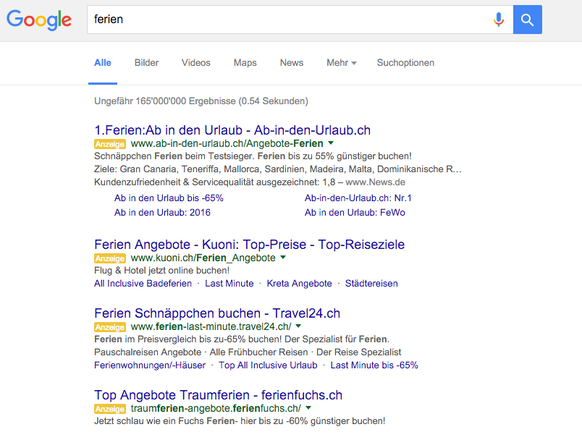Screen dimensions: 582x440
Task: Click 'Kundenzufriedenheit & Servicequalität' line
Action: tap(249, 182)
